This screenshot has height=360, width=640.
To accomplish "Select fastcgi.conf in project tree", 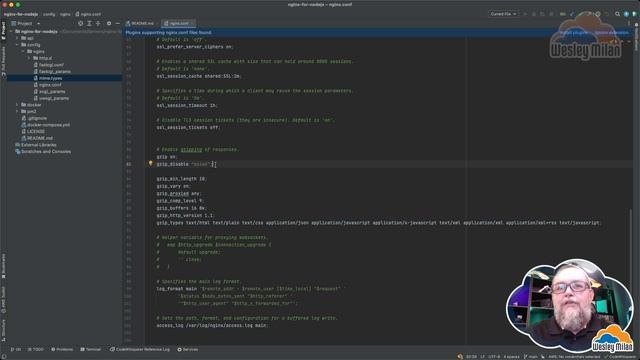I will [48, 65].
